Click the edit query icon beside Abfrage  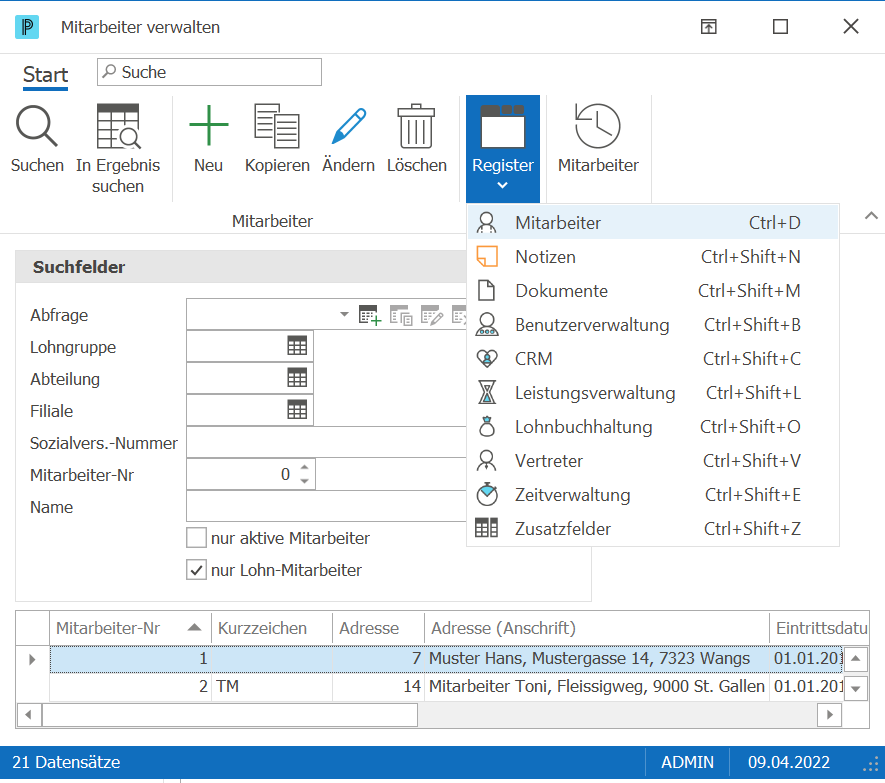(x=432, y=315)
